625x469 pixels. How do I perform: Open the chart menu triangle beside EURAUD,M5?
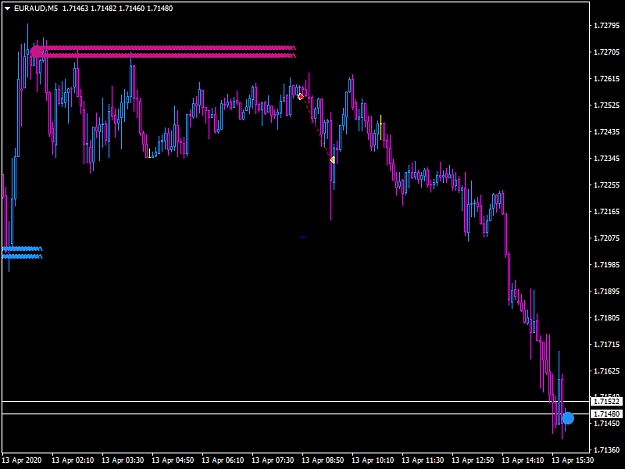(7, 8)
